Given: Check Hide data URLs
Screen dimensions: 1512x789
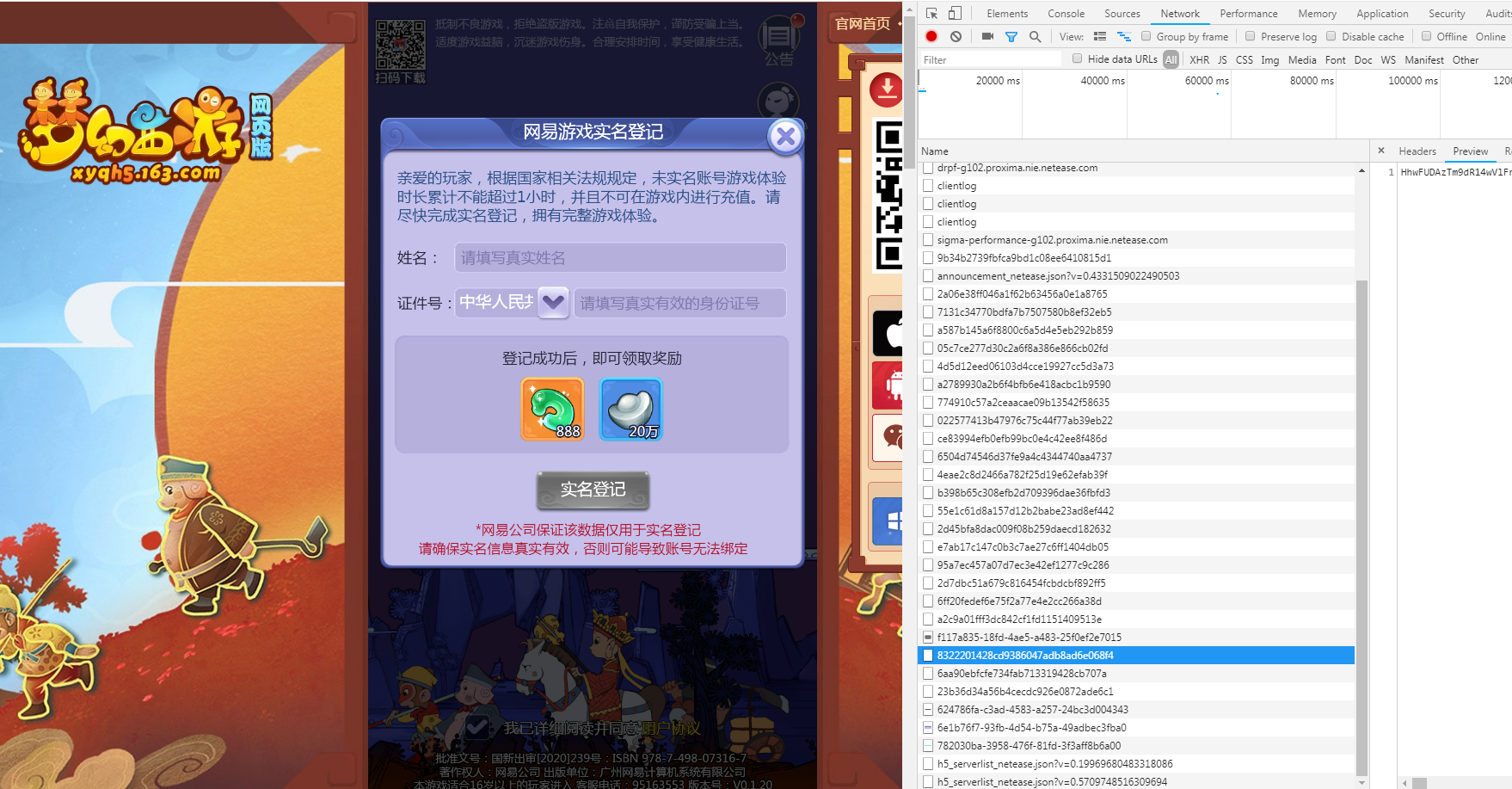Looking at the screenshot, I should (x=1078, y=59).
